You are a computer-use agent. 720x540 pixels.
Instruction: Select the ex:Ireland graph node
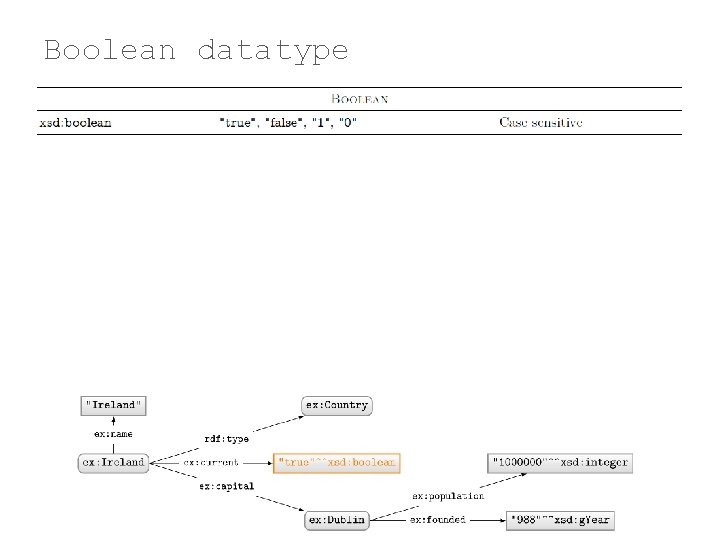[113, 462]
